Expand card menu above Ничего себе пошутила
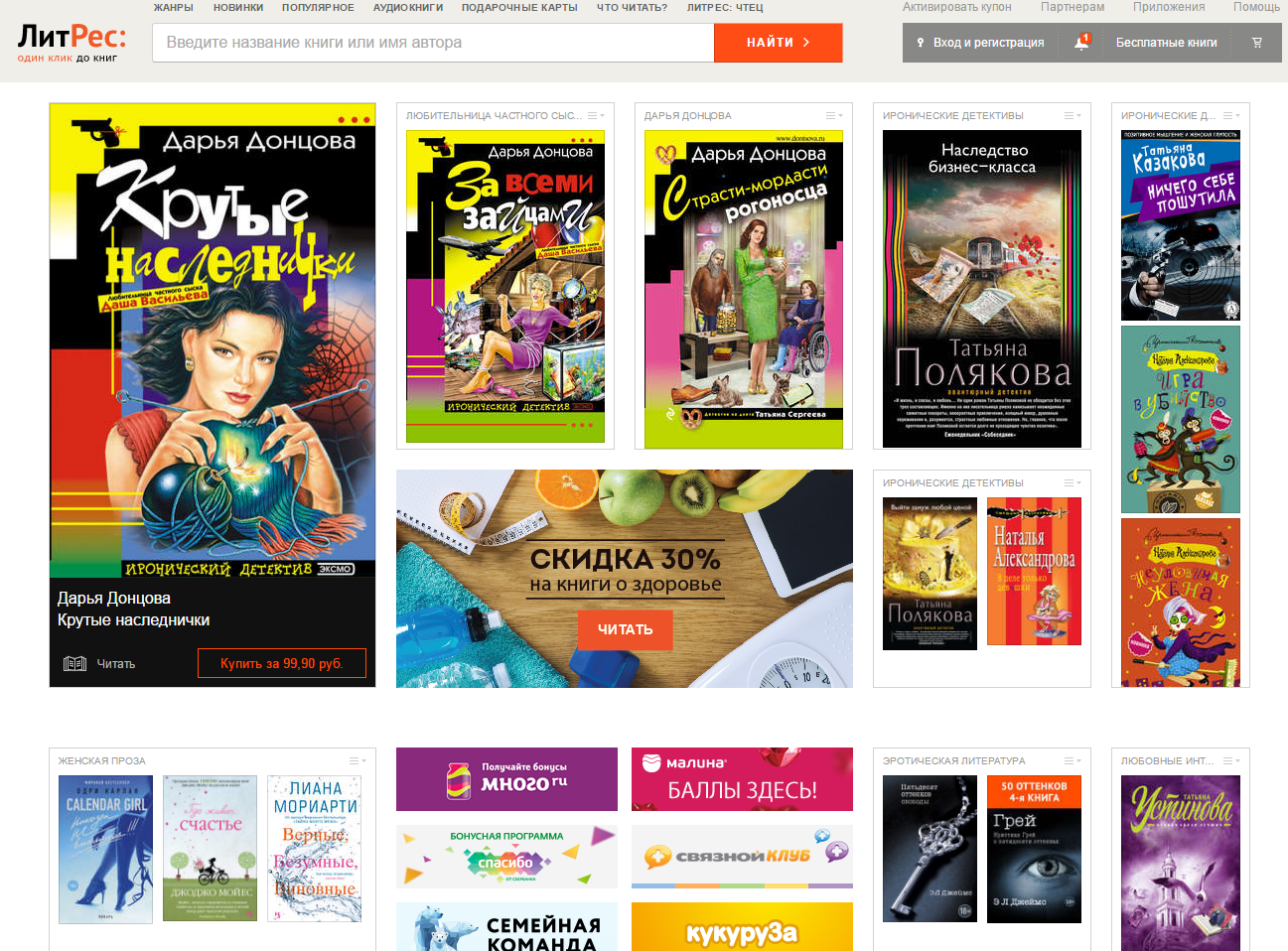The width and height of the screenshot is (1288, 951). click(x=1231, y=116)
